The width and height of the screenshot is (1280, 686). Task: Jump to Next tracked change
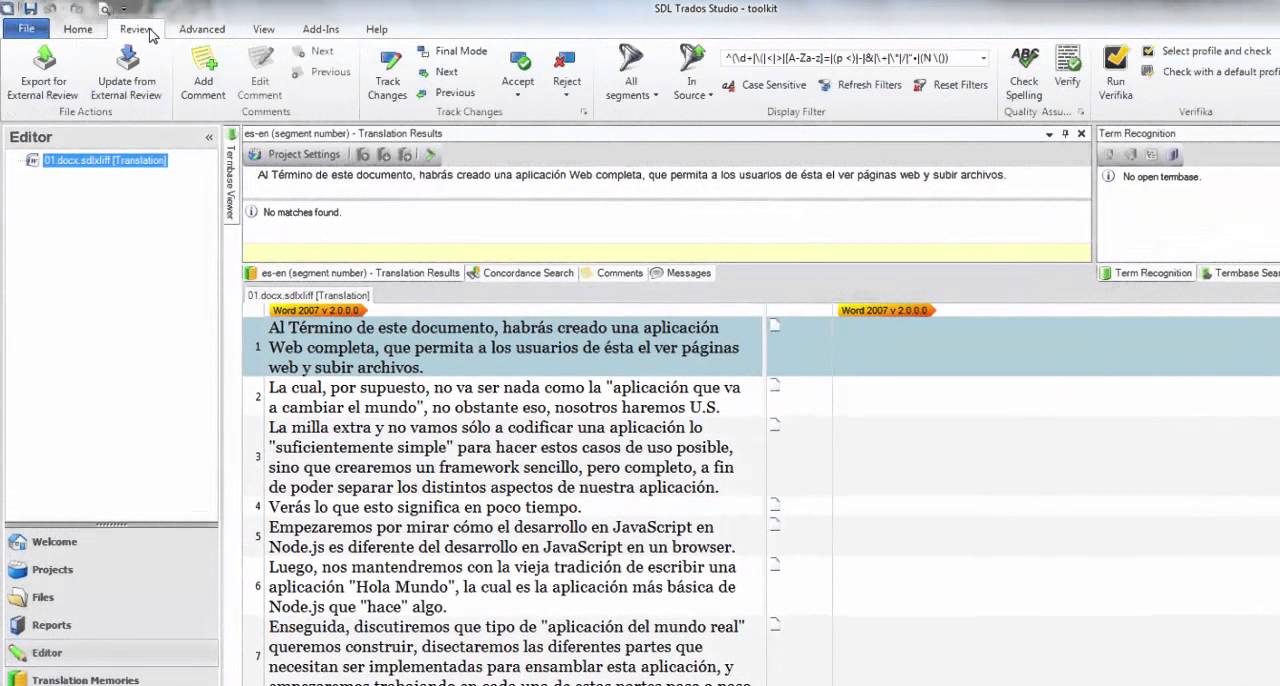click(x=437, y=72)
